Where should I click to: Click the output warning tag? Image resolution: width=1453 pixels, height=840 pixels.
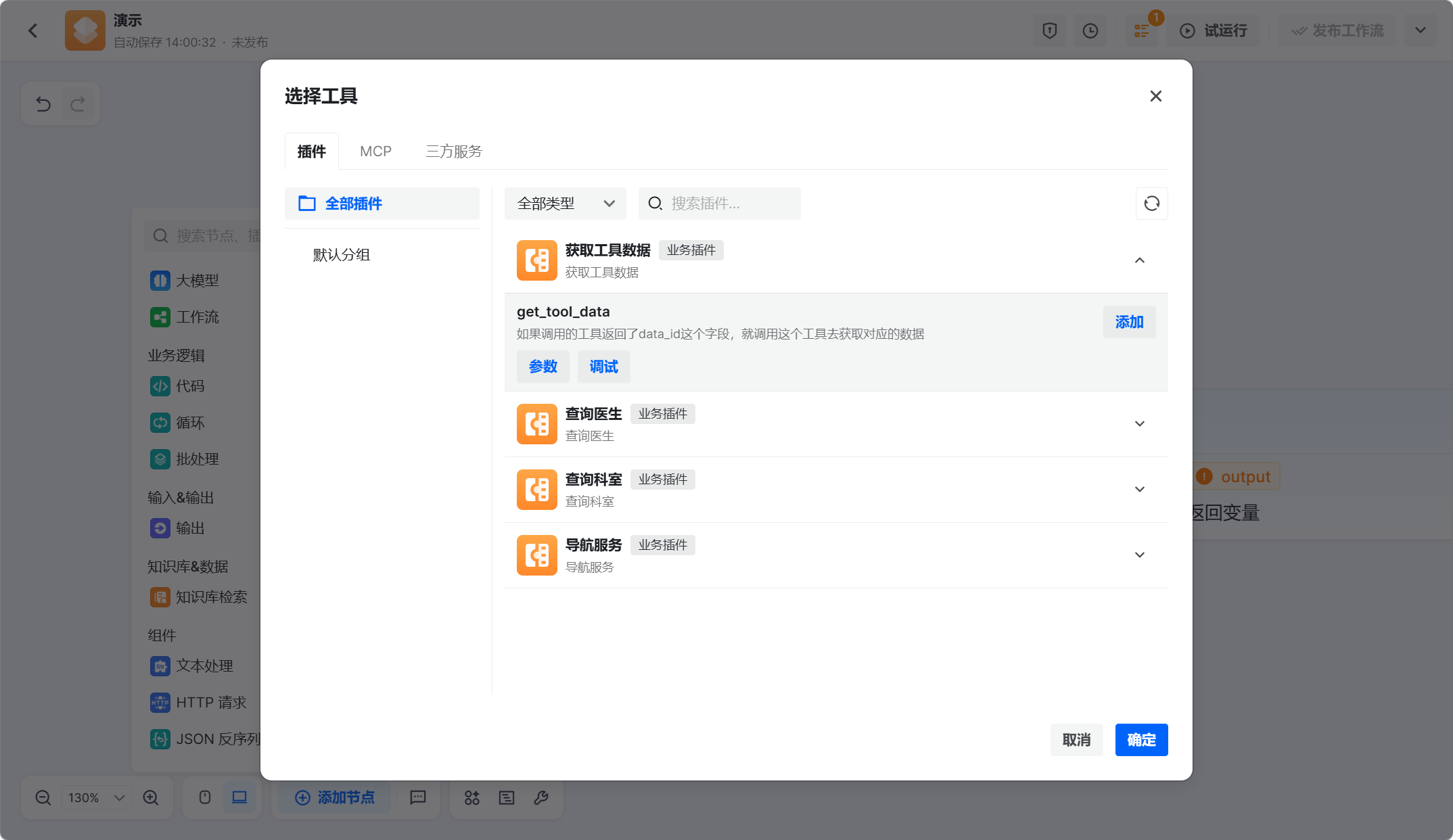tap(1236, 477)
